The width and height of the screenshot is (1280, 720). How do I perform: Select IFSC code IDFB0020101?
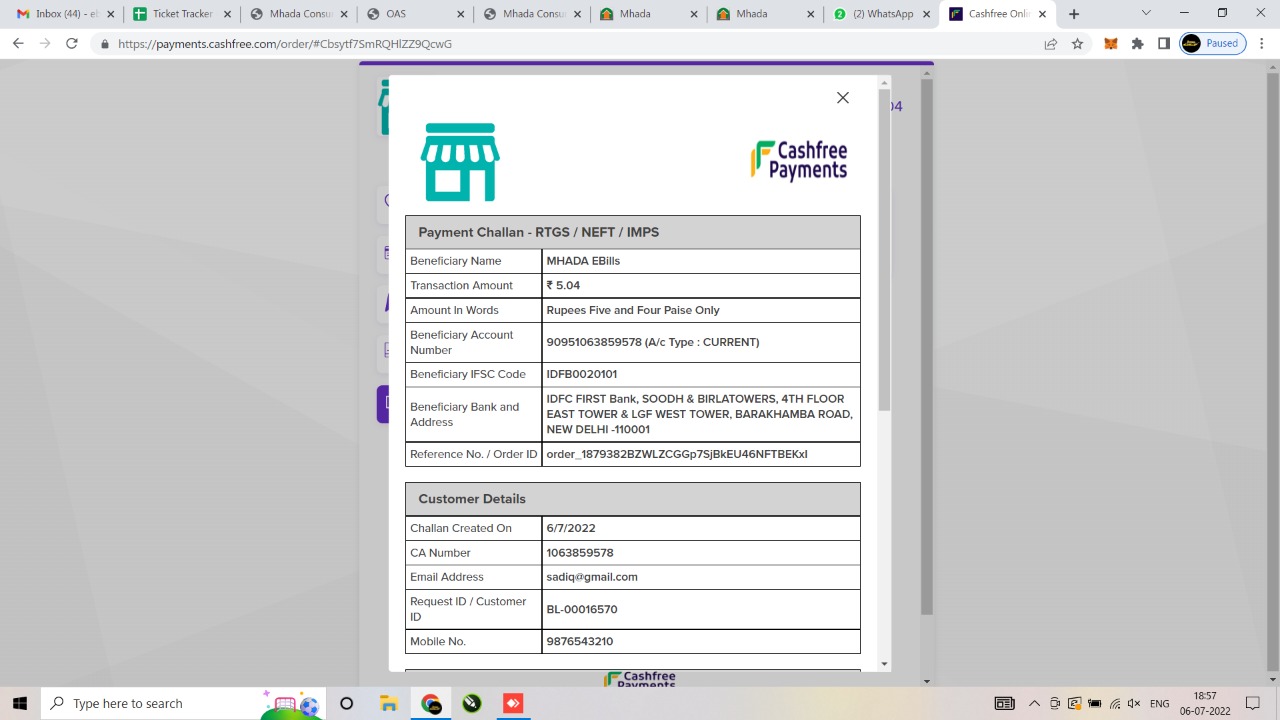(582, 374)
